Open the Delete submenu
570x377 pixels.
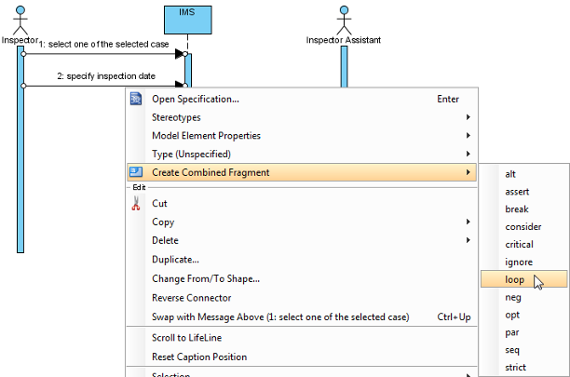tap(302, 240)
